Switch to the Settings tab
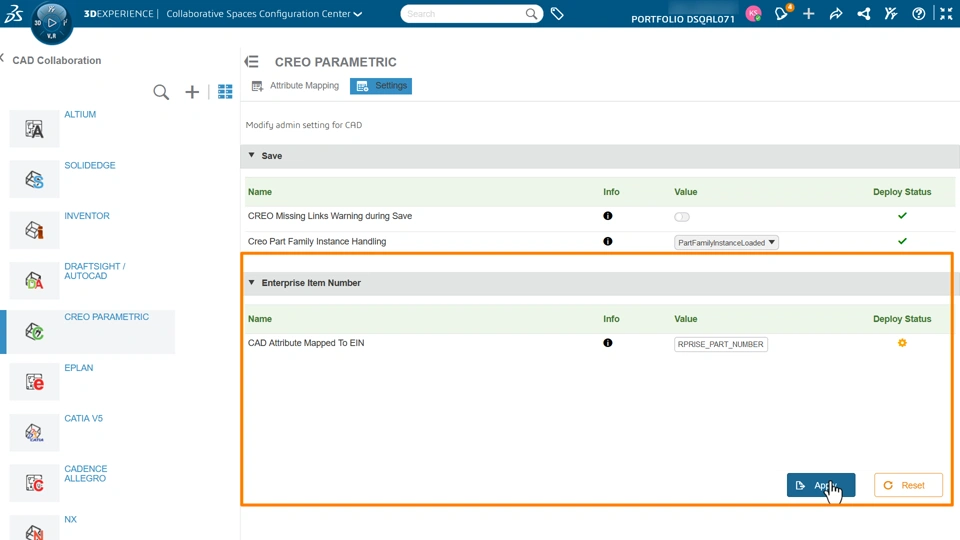 [x=381, y=86]
